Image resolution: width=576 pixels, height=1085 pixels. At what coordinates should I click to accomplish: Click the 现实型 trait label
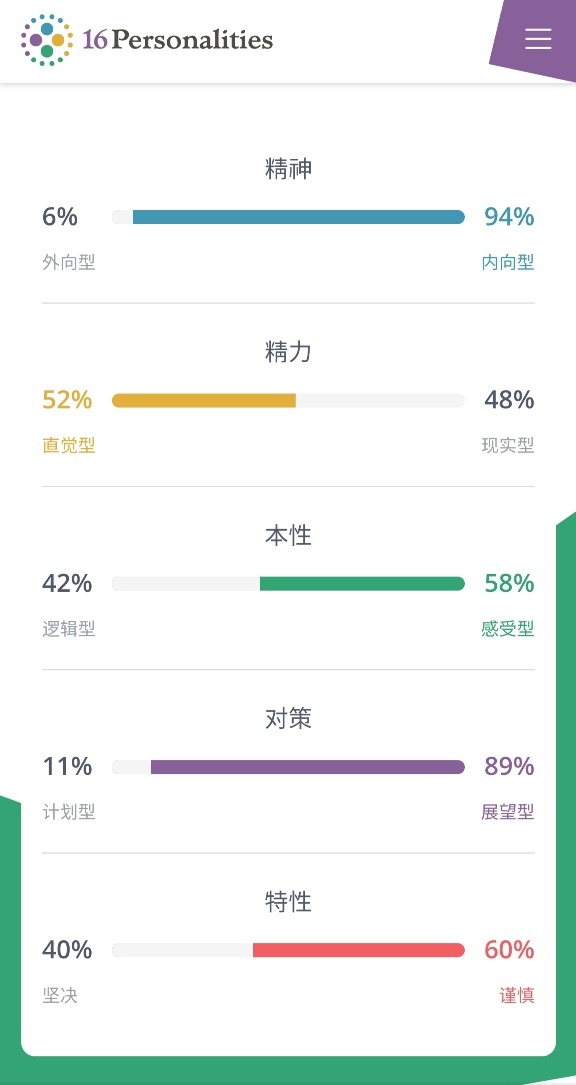[508, 446]
